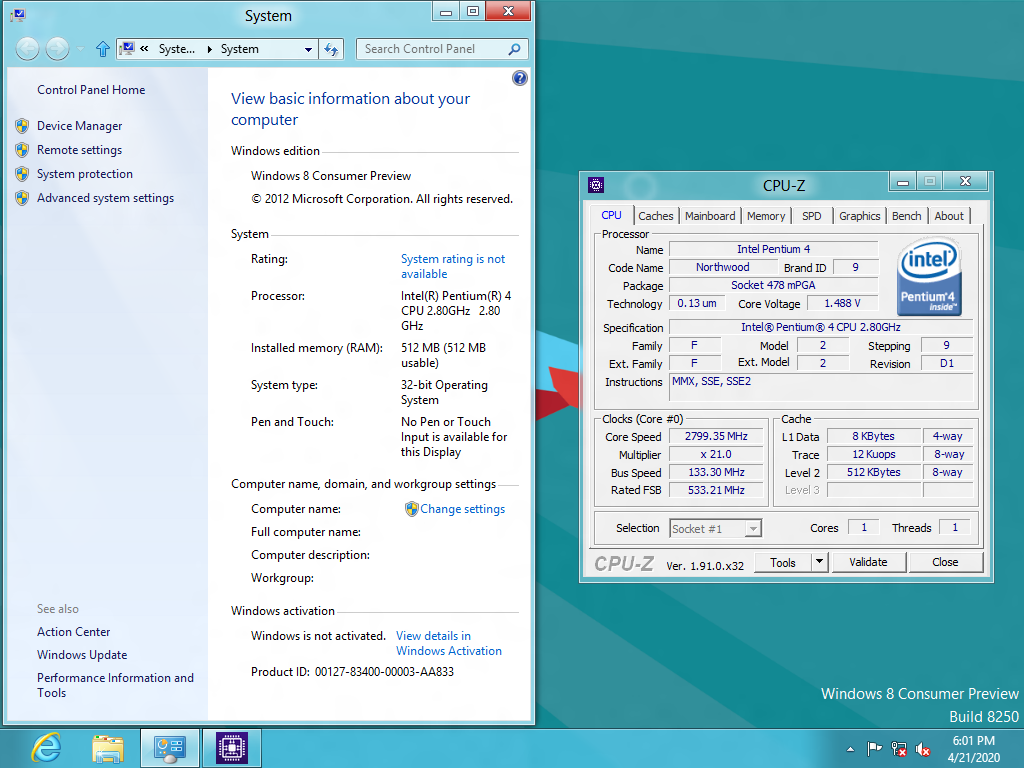Image resolution: width=1024 pixels, height=768 pixels.
Task: Click 'System rating is not available' link
Action: 453,266
